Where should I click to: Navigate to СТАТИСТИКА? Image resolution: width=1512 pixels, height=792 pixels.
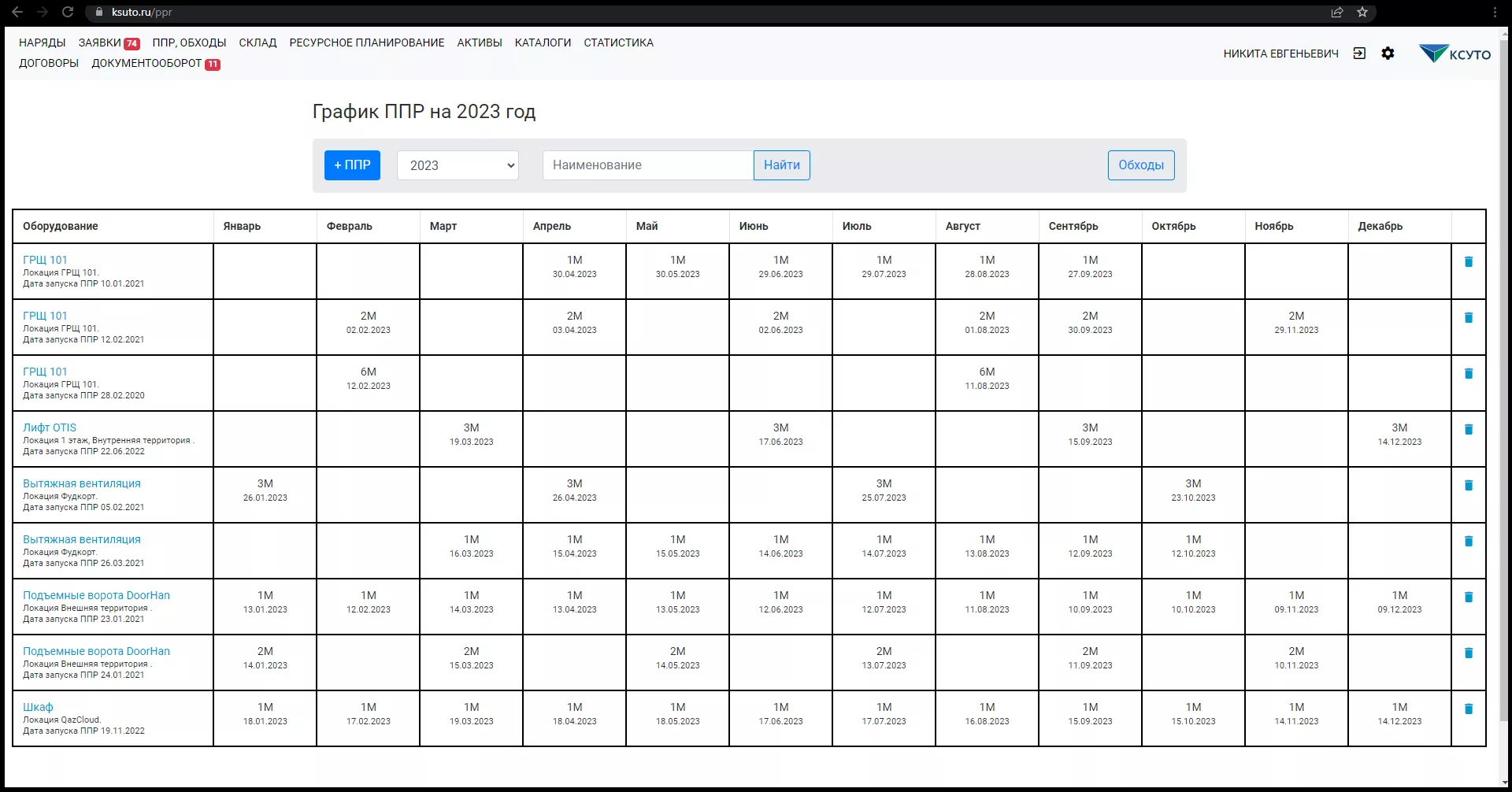[618, 43]
